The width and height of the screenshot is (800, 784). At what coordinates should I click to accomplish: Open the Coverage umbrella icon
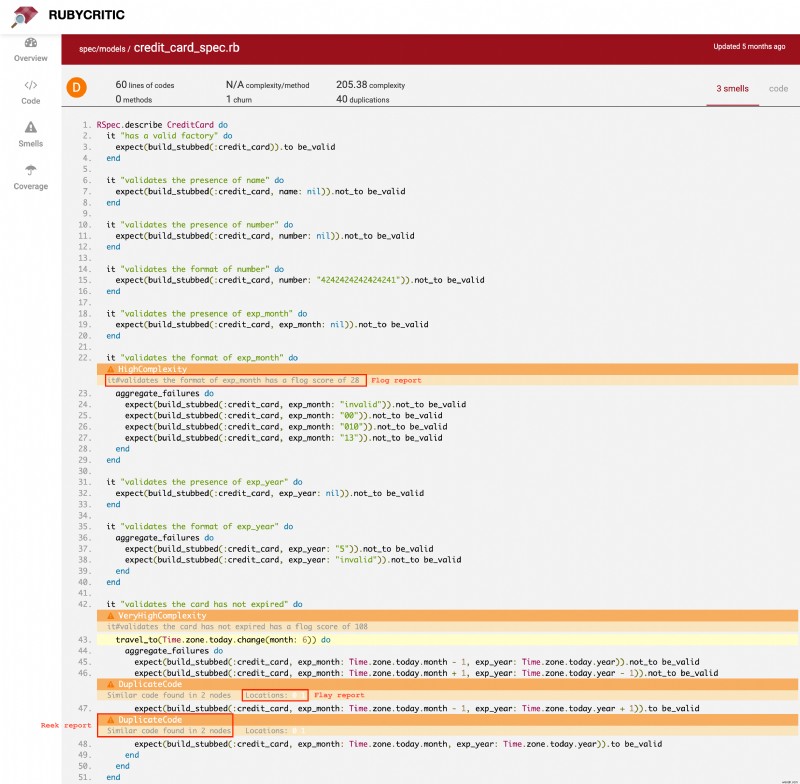(x=31, y=170)
